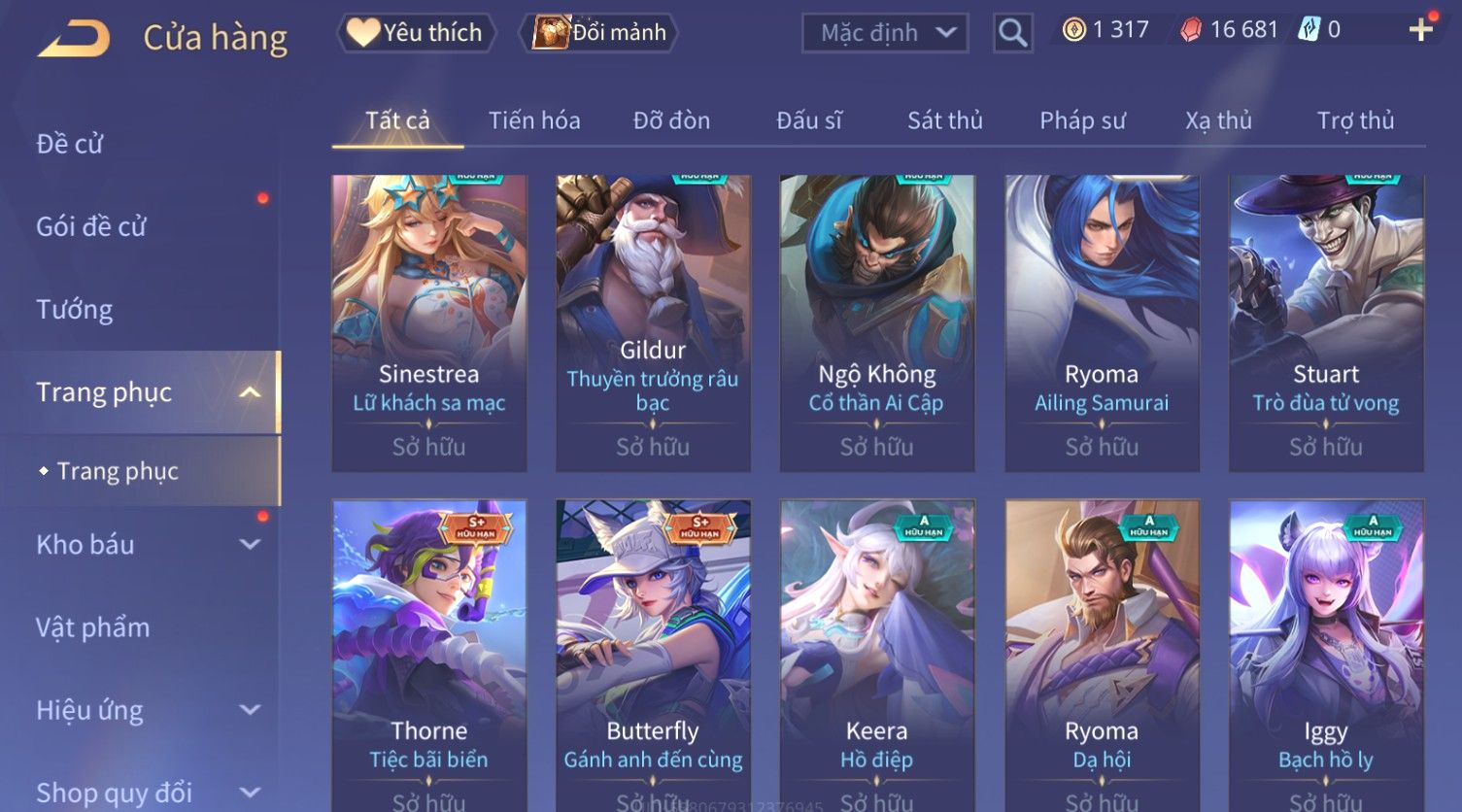
Task: Click the gold coin icon showing 1 317
Action: pos(1073,30)
